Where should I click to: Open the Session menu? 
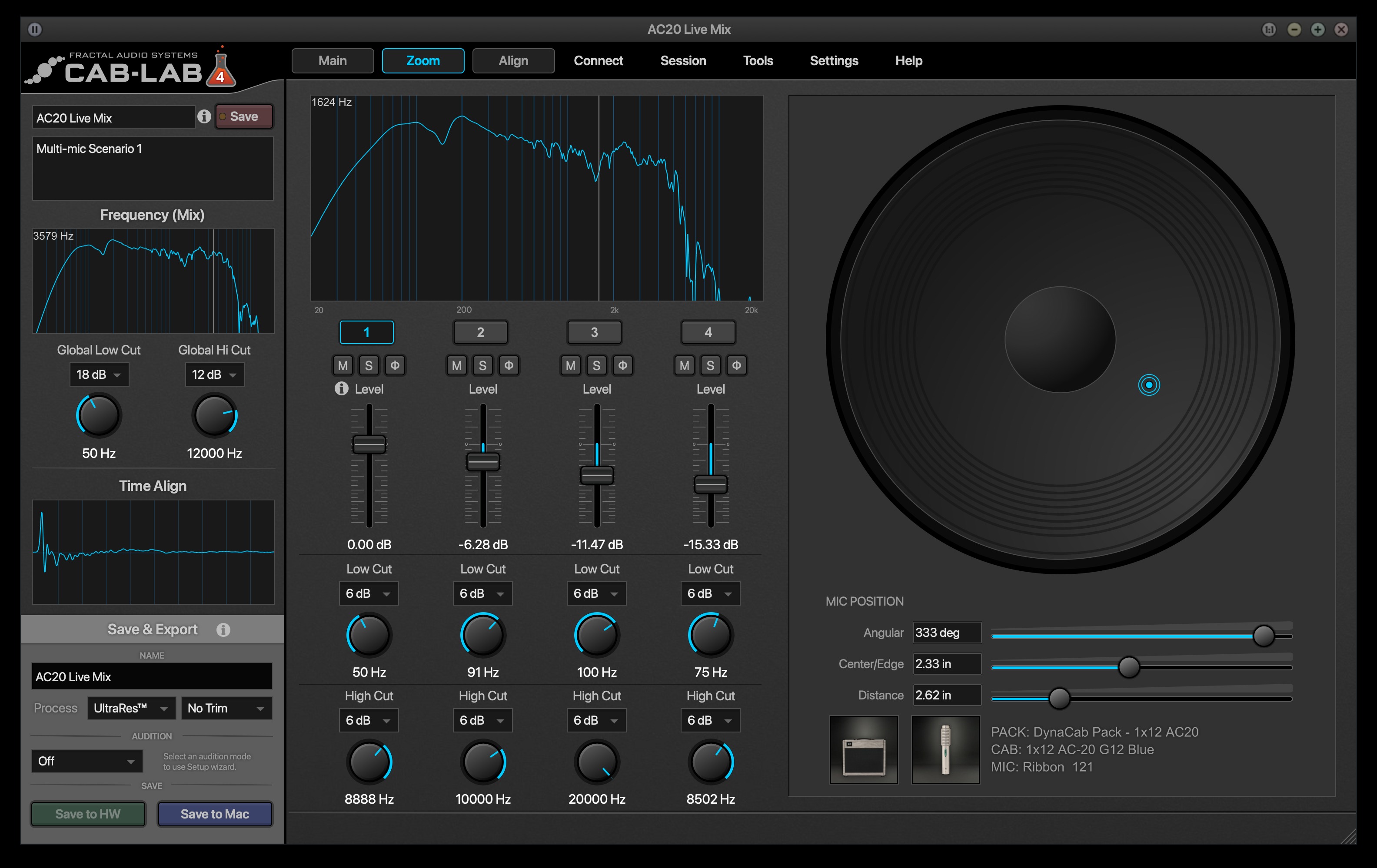pos(683,60)
